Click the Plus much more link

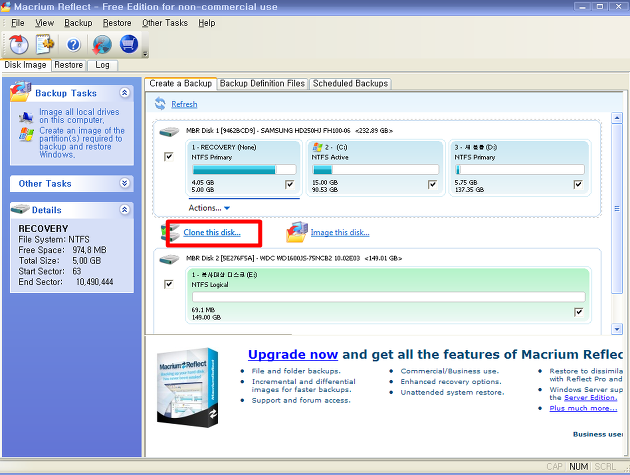(583, 408)
